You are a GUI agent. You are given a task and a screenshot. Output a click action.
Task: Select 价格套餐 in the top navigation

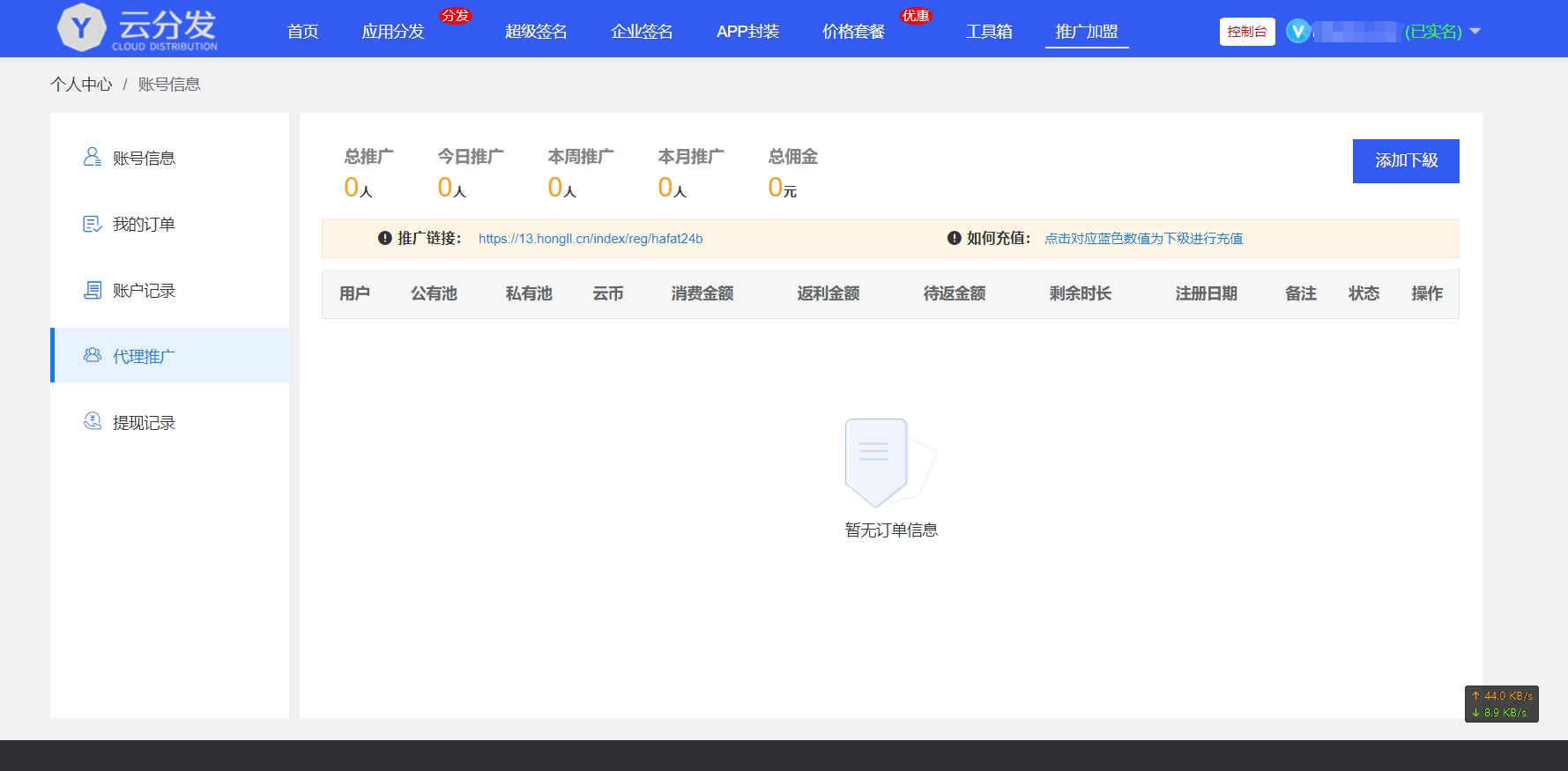(x=853, y=32)
